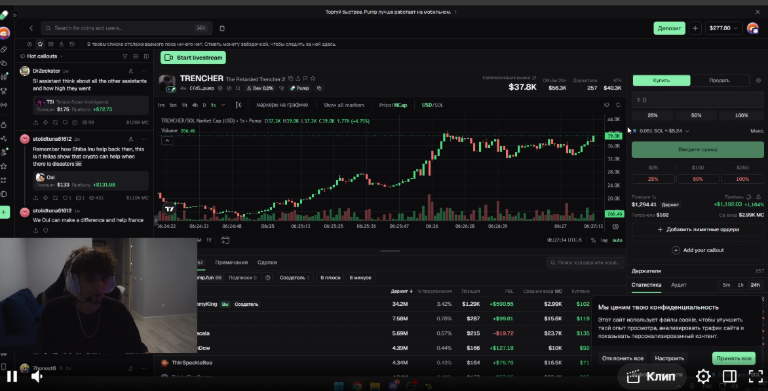Favorite TRENCHER with the star icon
Screen dimensions: 768x391
(312, 78)
